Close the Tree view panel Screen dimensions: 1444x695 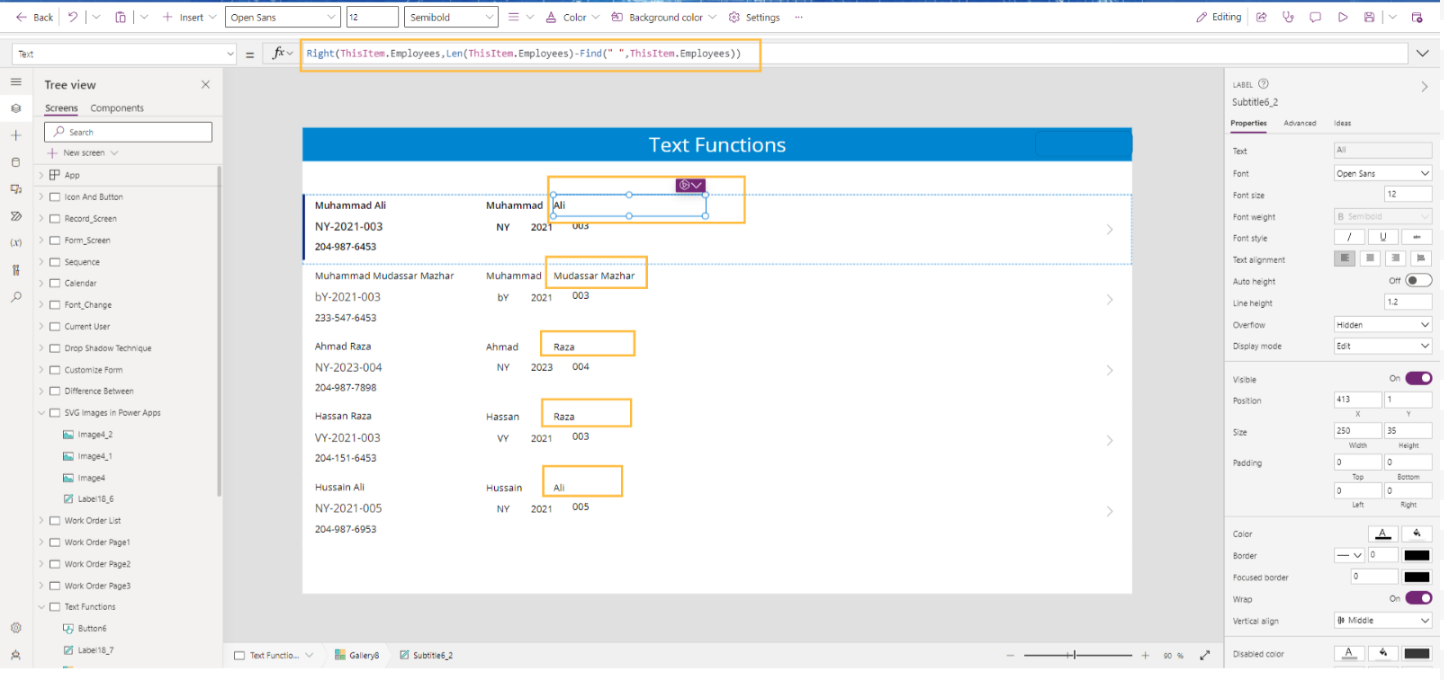coord(206,85)
